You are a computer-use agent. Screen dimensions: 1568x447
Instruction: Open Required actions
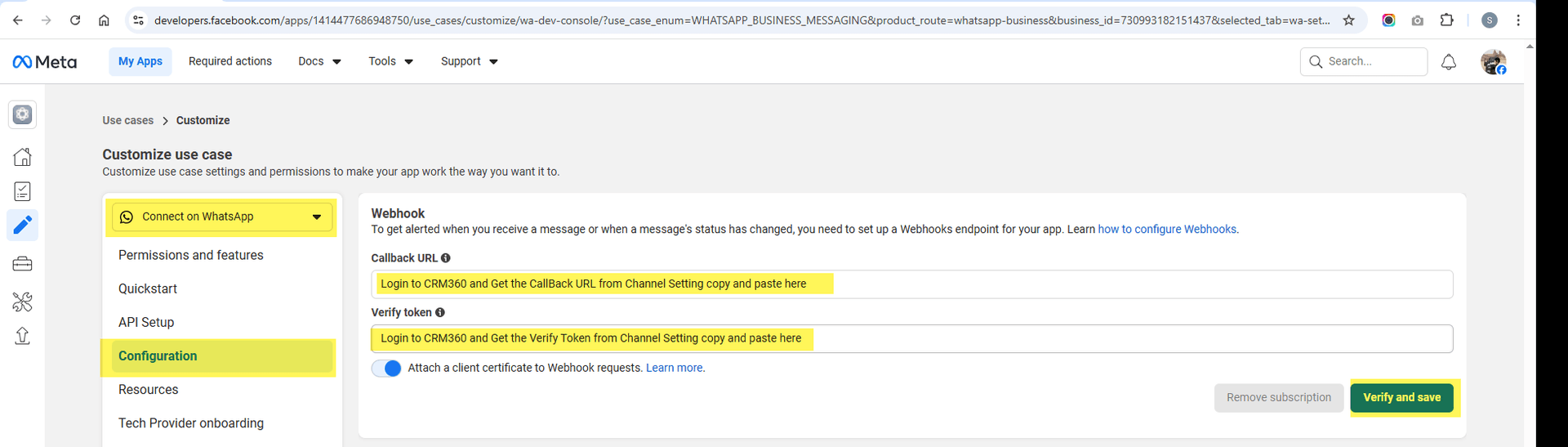230,61
